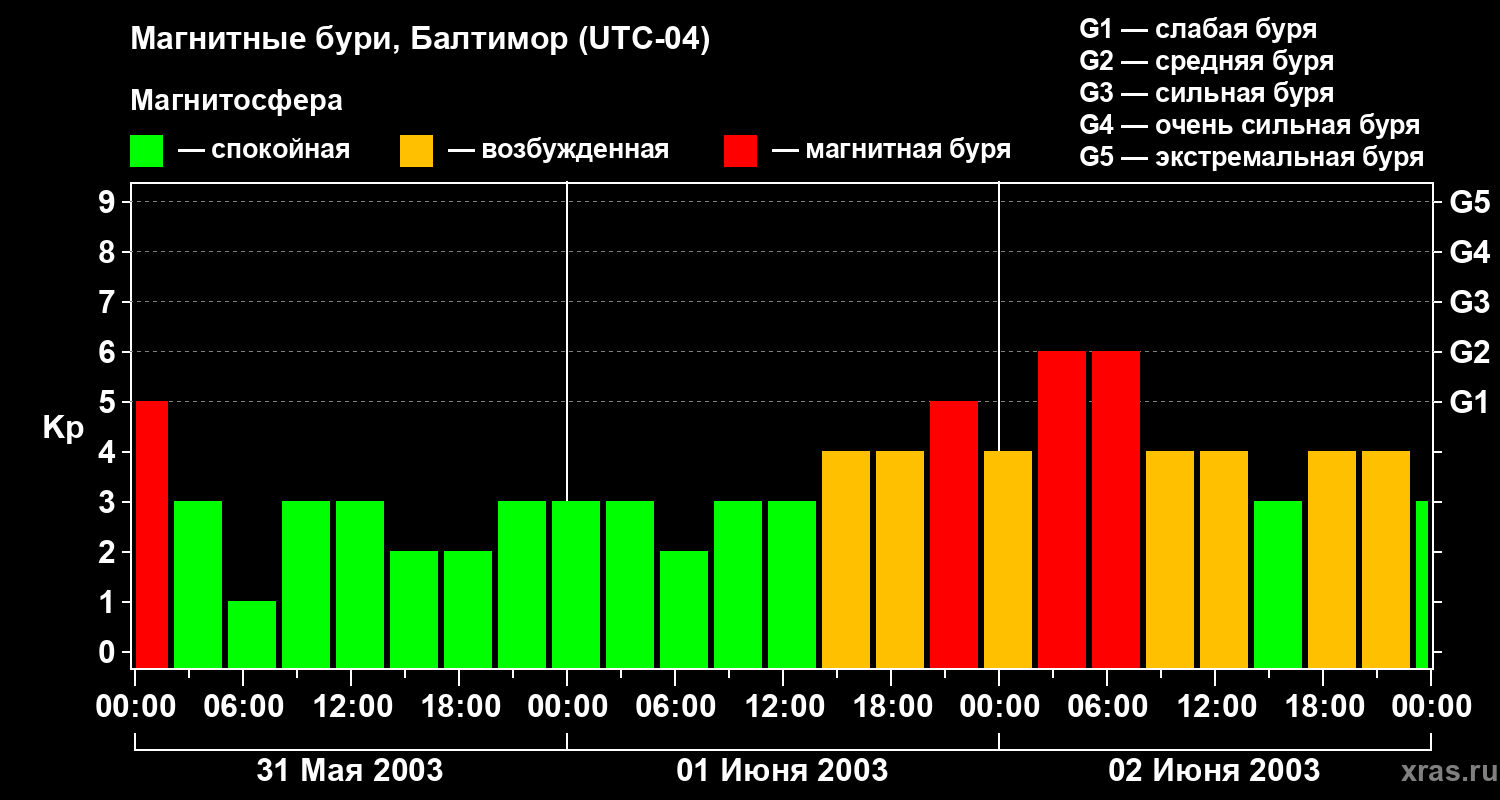The height and width of the screenshot is (800, 1500).
Task: Click the '— спокойная' legend label
Action: 264,150
